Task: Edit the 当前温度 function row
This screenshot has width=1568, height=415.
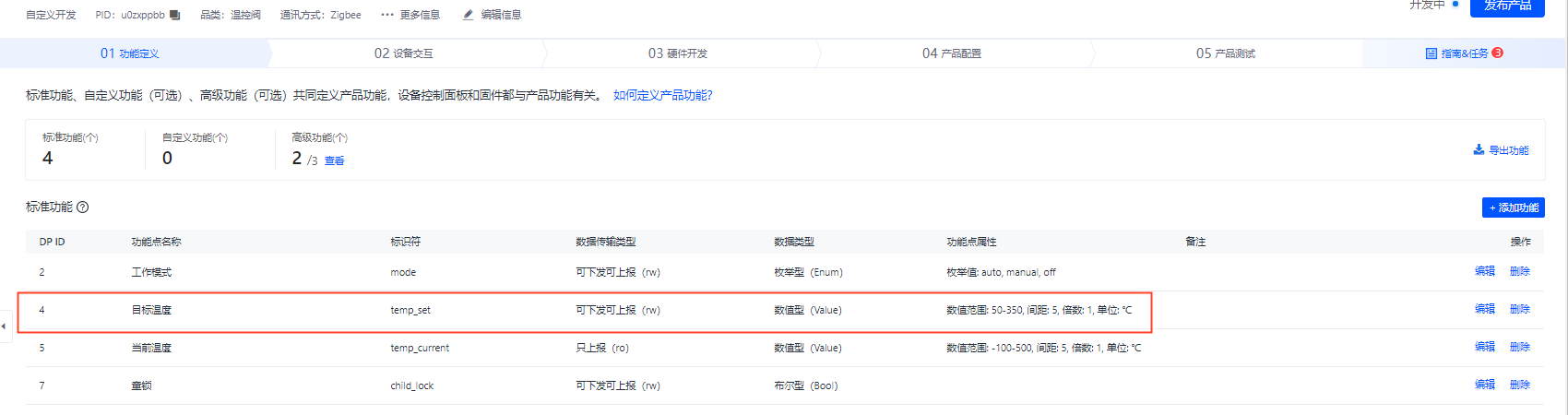Action: point(1485,347)
